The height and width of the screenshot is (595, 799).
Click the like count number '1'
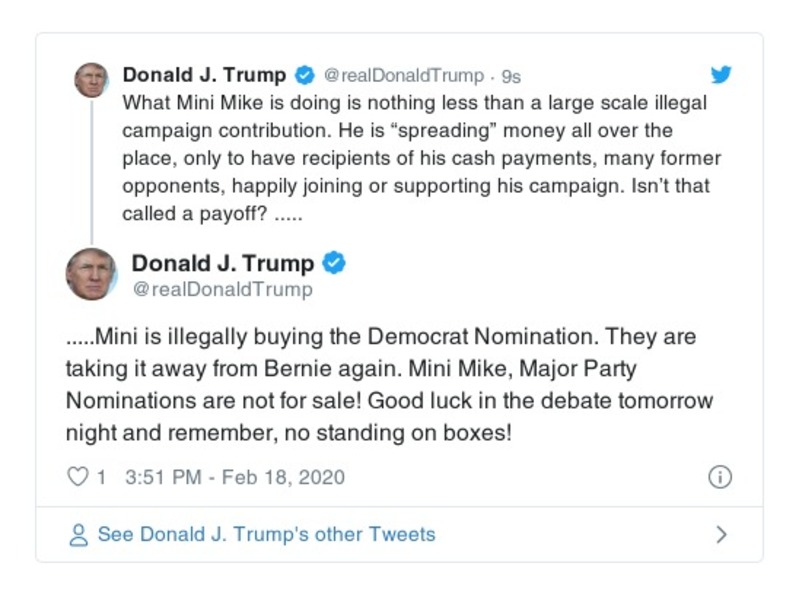pos(101,477)
